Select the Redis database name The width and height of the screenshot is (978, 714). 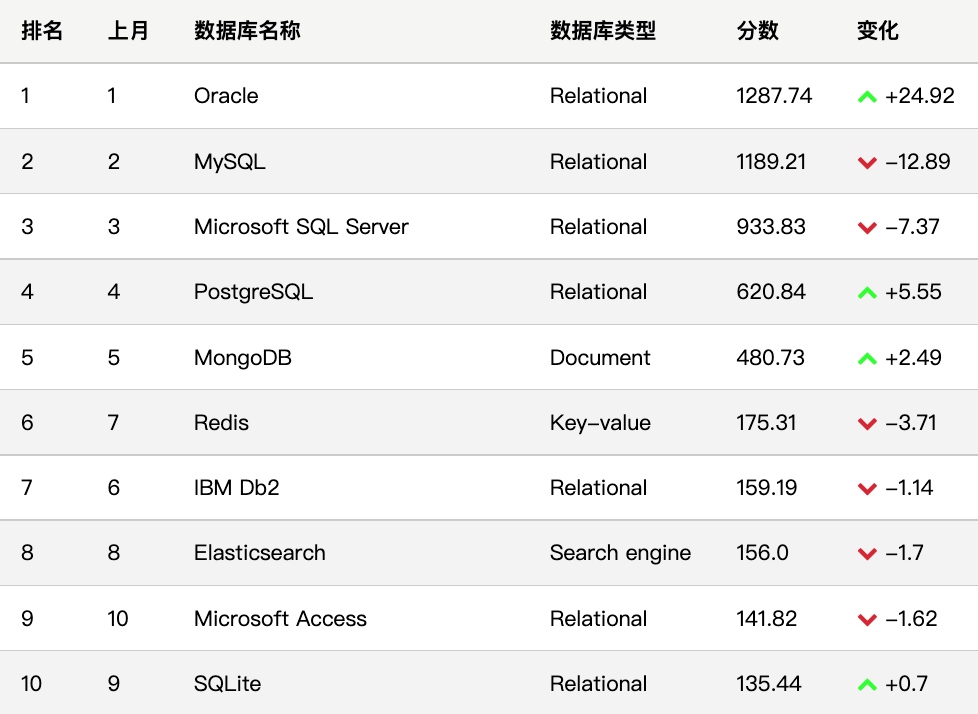point(221,422)
